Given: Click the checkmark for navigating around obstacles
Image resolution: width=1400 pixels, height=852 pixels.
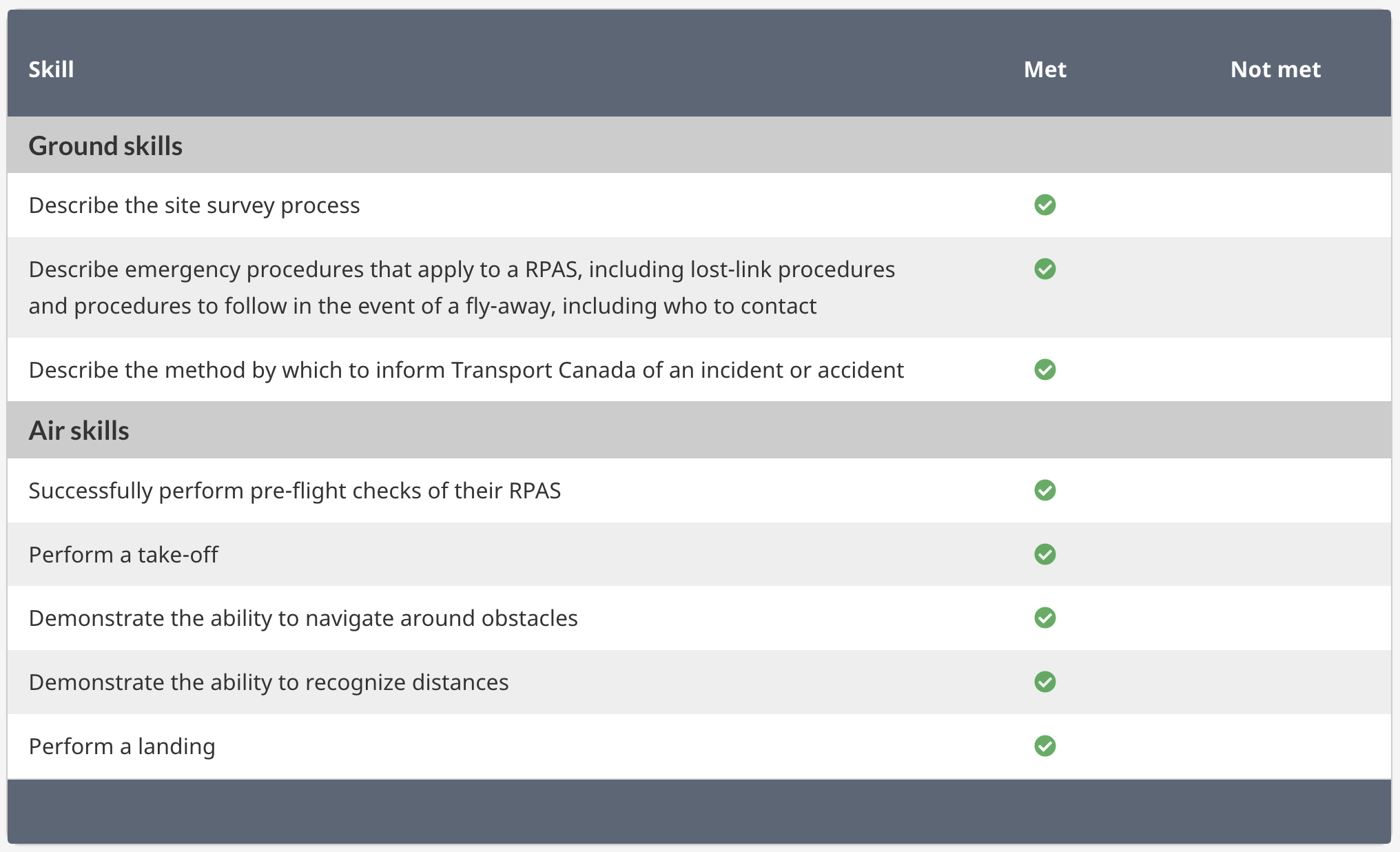Looking at the screenshot, I should [1044, 618].
